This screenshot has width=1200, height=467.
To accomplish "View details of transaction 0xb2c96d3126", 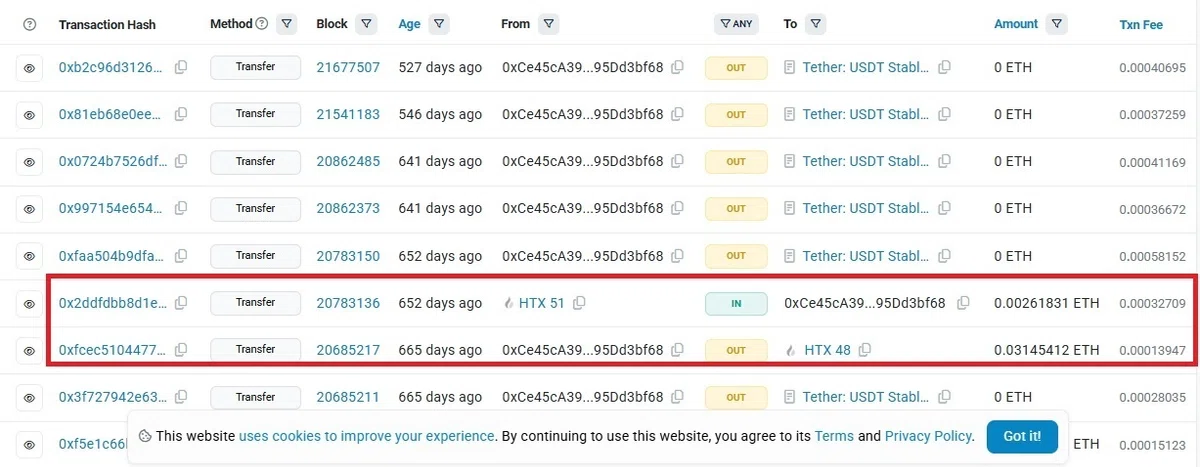I will pyautogui.click(x=29, y=68).
